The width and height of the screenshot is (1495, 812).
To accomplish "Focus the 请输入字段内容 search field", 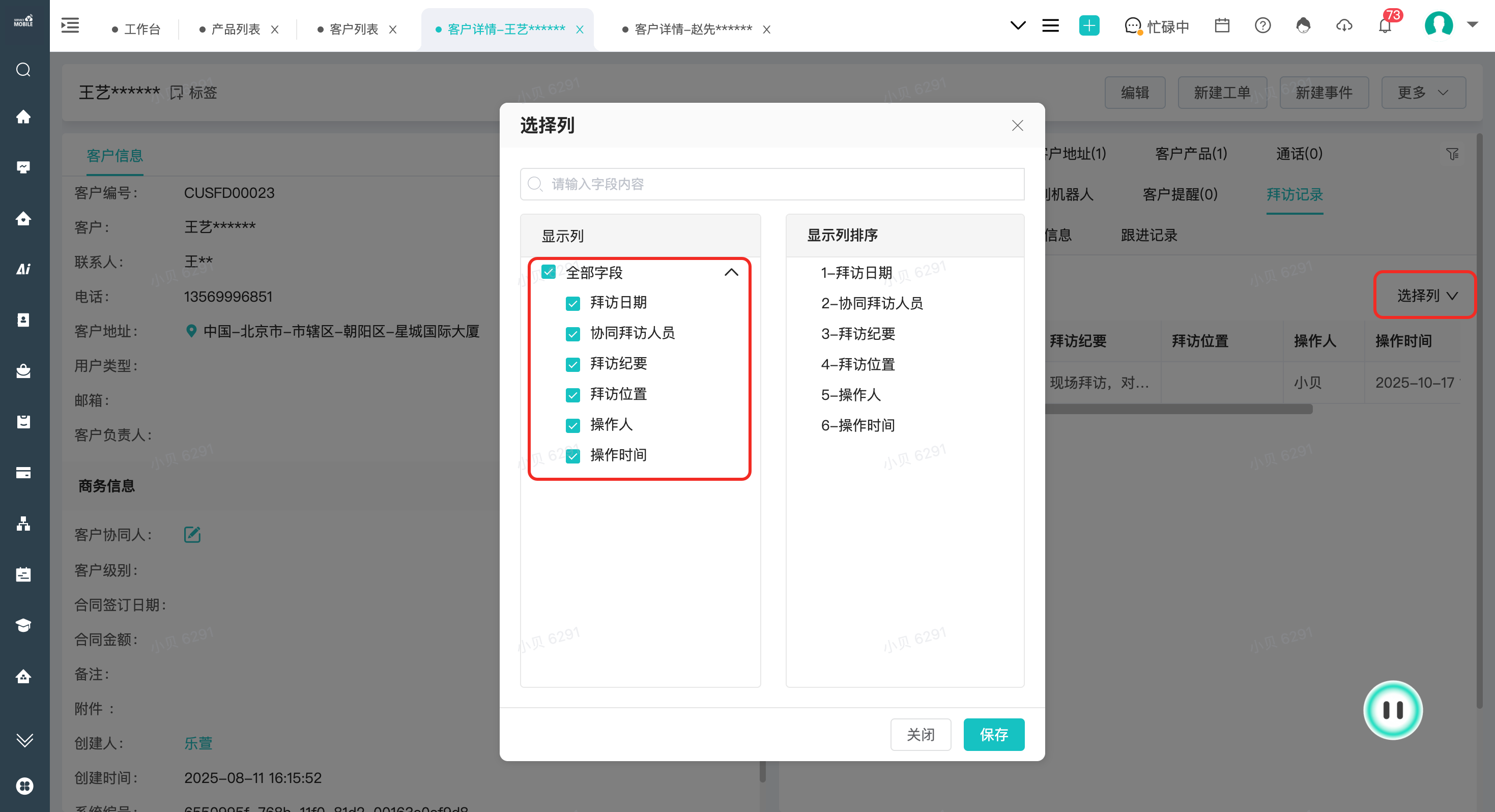I will [772, 184].
